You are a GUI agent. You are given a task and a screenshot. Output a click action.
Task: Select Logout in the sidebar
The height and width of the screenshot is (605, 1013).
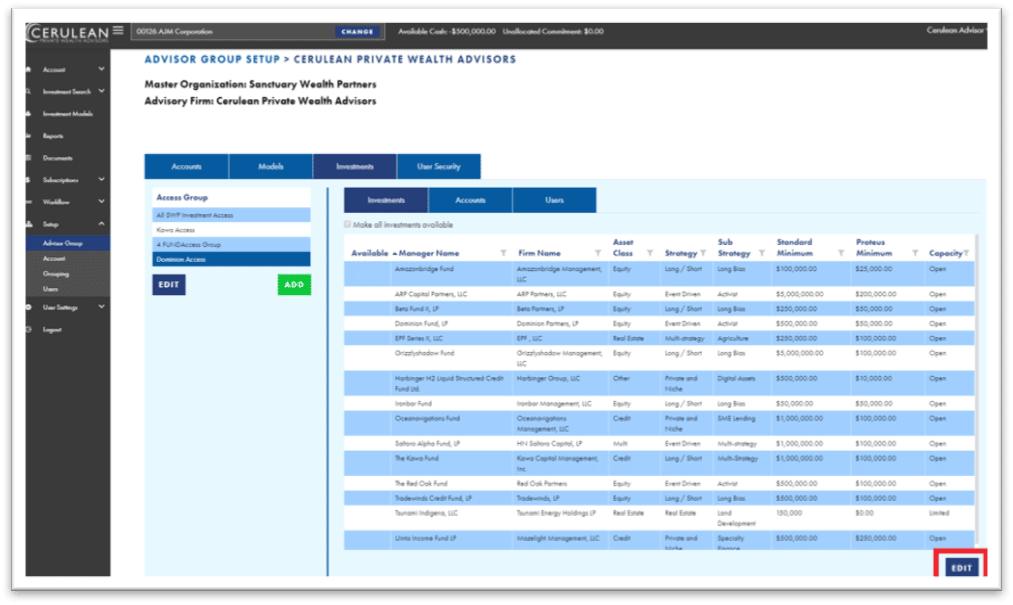click(x=52, y=330)
